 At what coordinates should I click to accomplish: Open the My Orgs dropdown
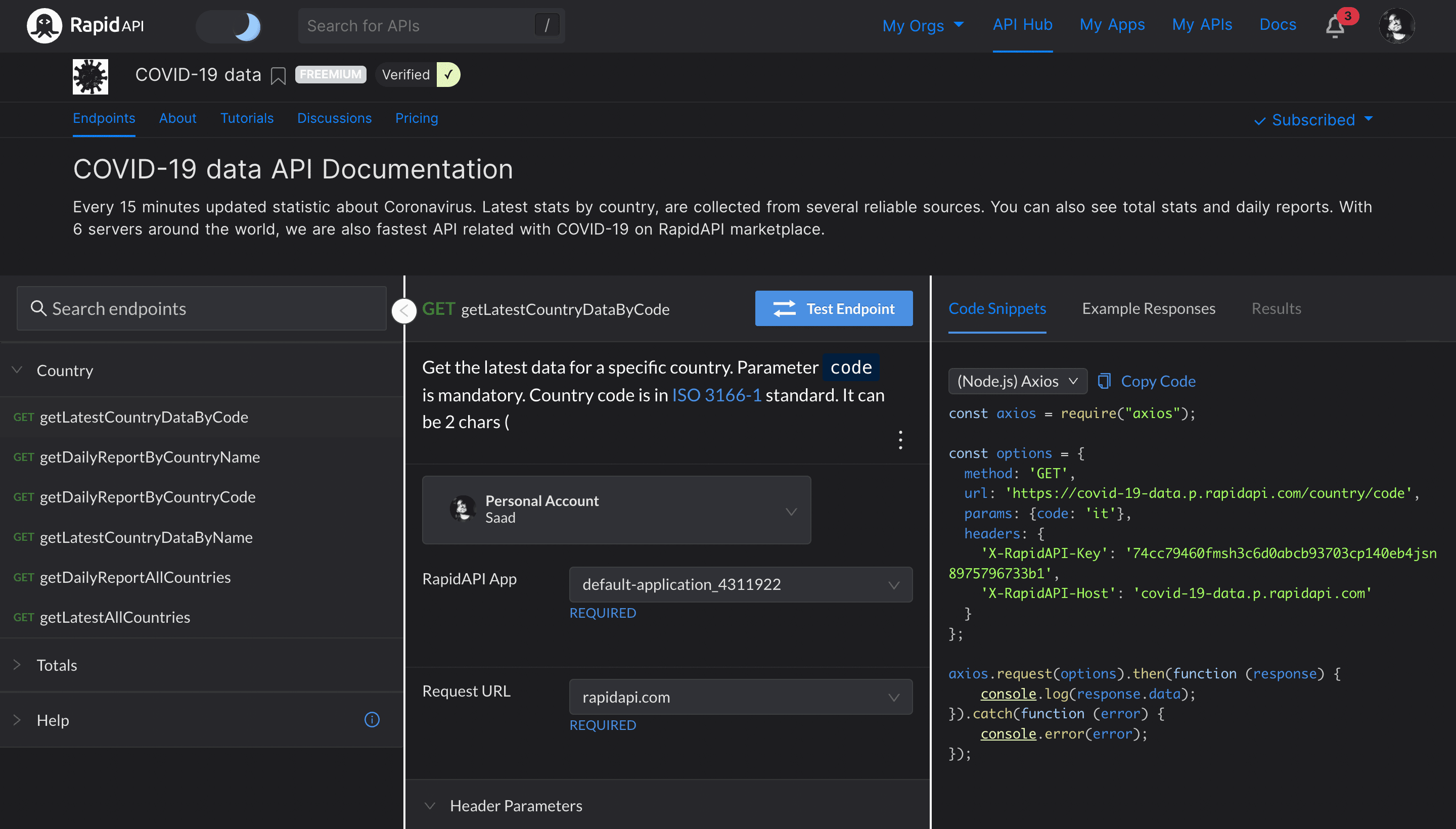coord(923,26)
